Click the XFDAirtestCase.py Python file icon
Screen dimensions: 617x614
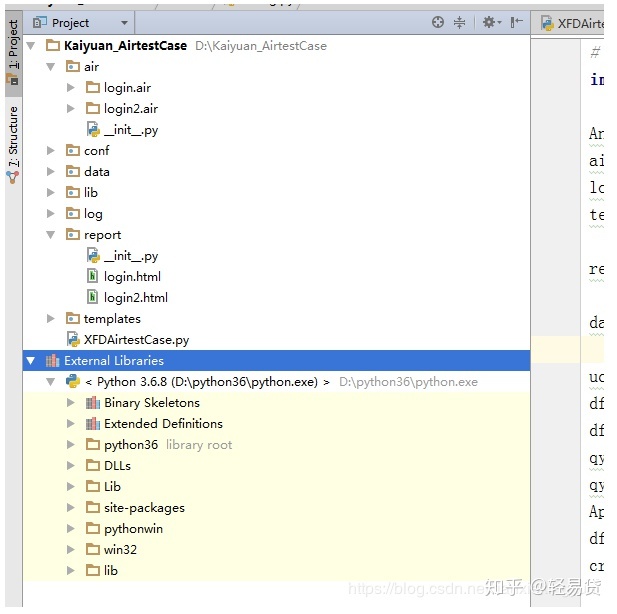(74, 339)
